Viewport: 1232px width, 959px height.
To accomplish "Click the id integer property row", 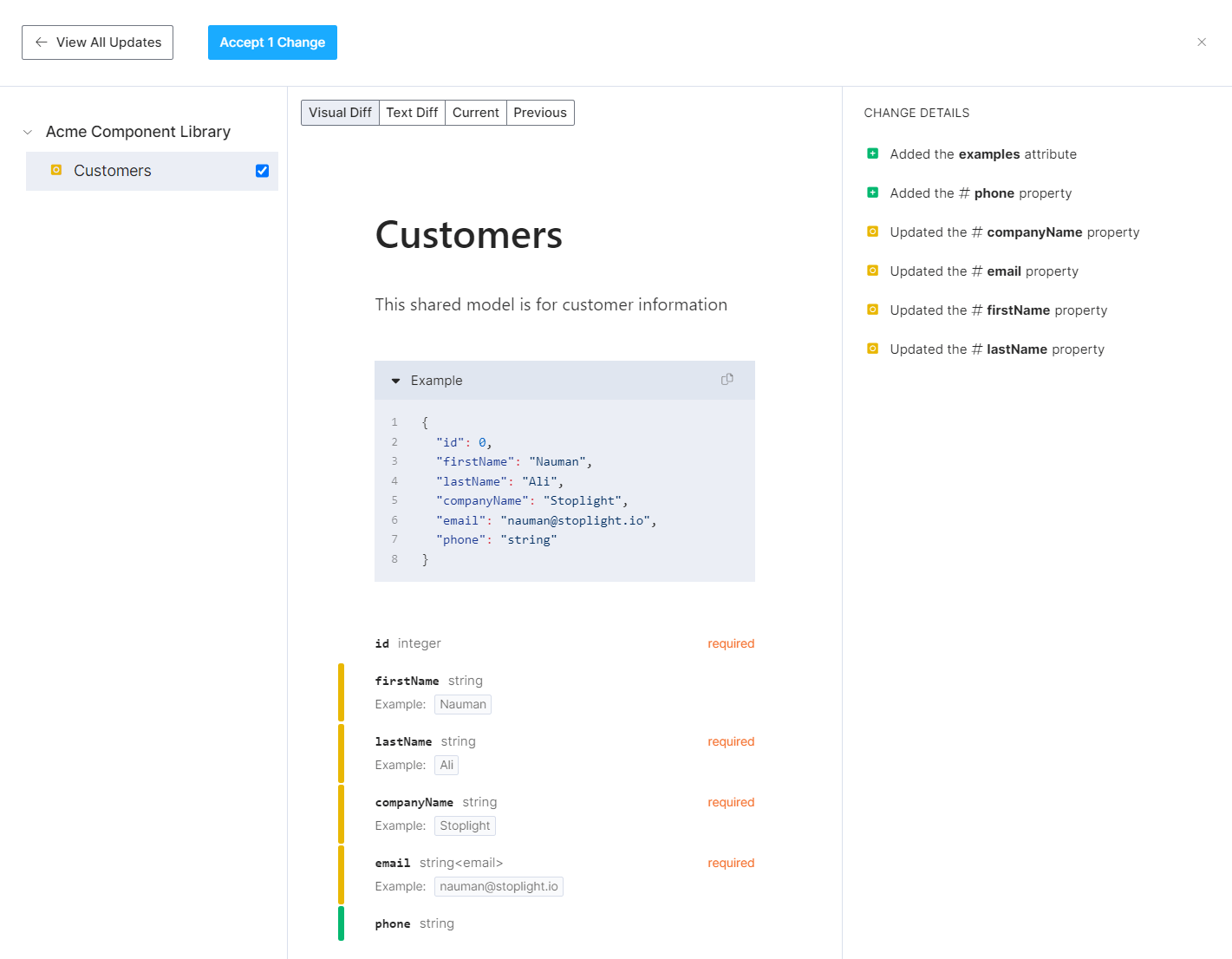I will point(564,643).
